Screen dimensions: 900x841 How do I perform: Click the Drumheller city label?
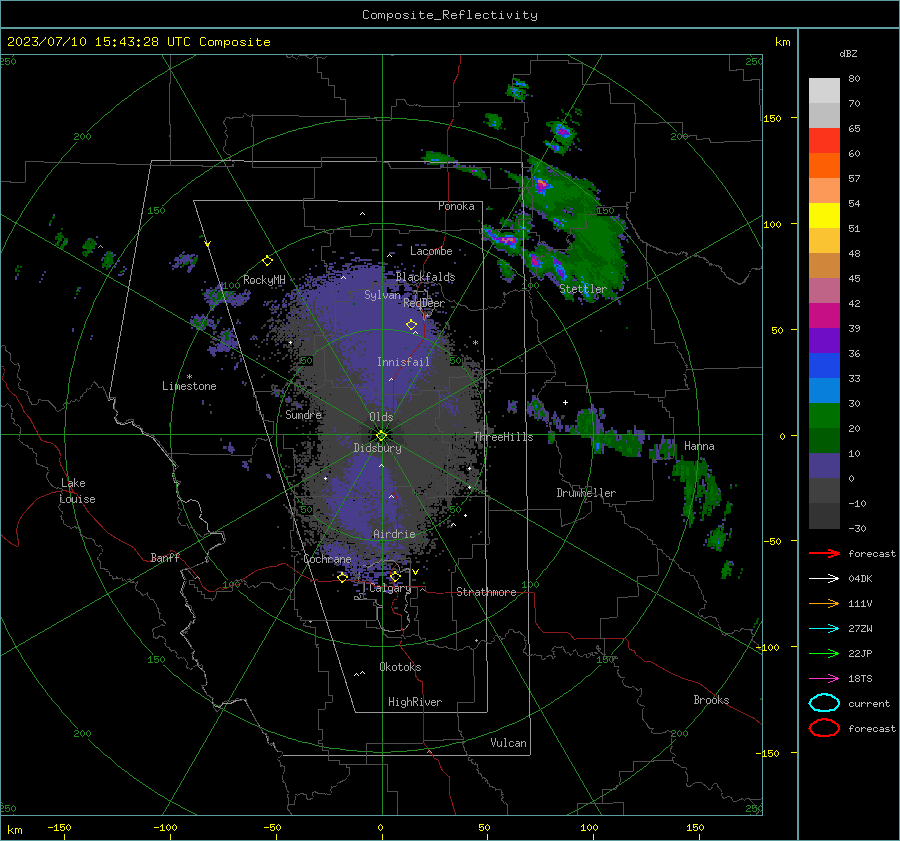pyautogui.click(x=586, y=493)
